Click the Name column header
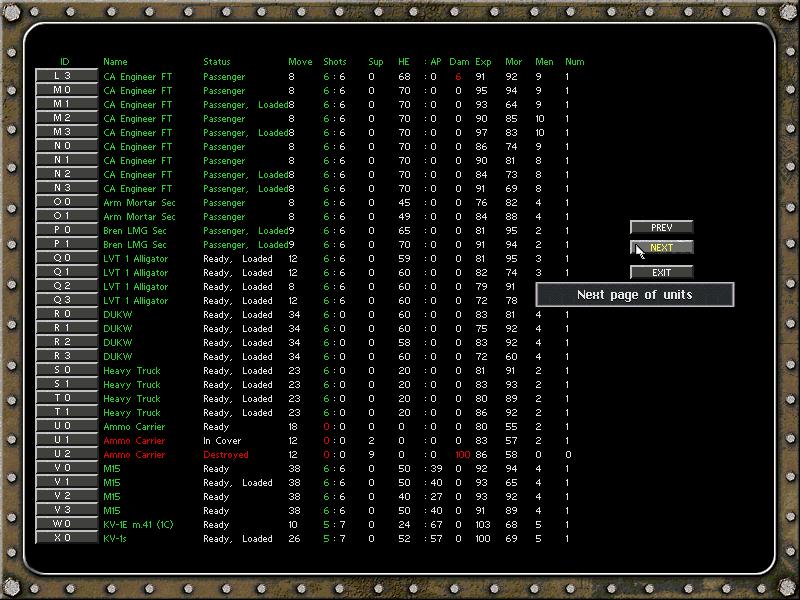 pyautogui.click(x=115, y=62)
